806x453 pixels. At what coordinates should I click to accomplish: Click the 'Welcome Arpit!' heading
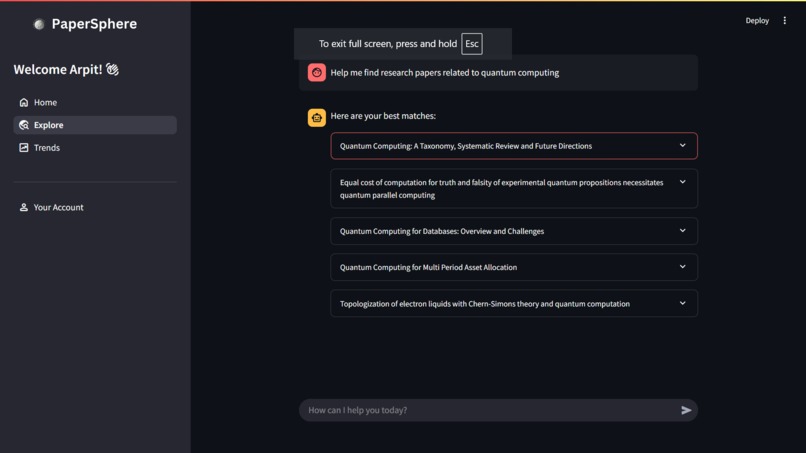pyautogui.click(x=66, y=69)
